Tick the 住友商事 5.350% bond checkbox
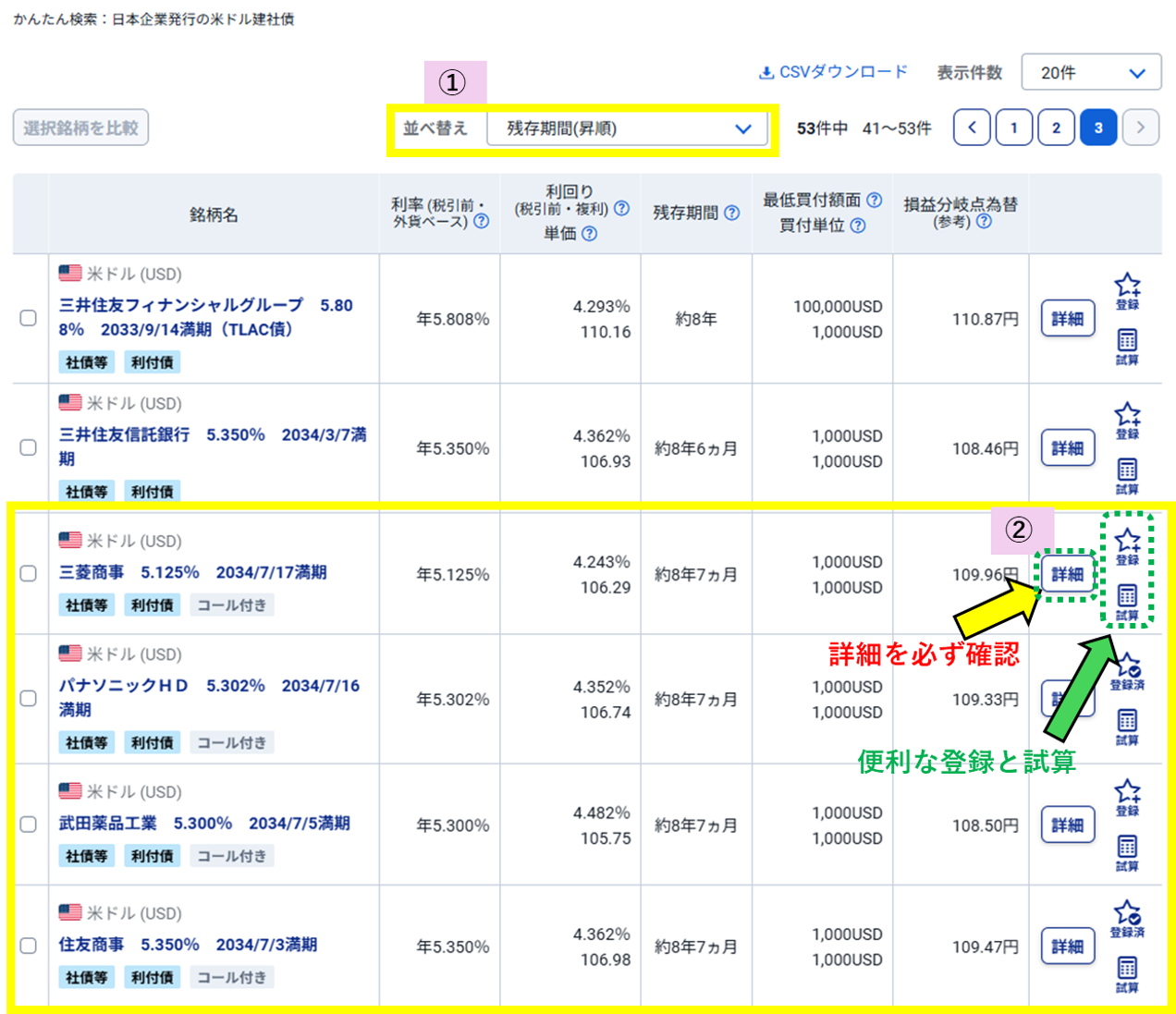 (x=29, y=946)
